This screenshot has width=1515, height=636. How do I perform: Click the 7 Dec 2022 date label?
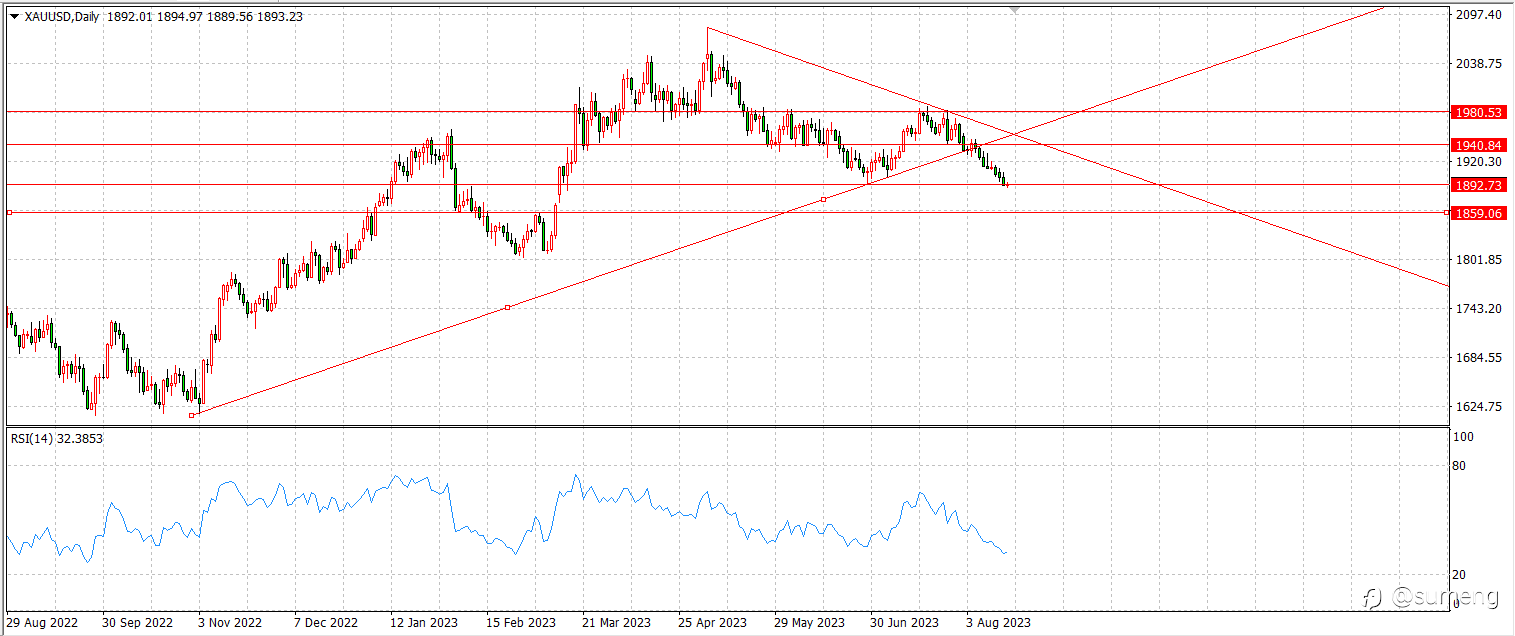click(325, 622)
